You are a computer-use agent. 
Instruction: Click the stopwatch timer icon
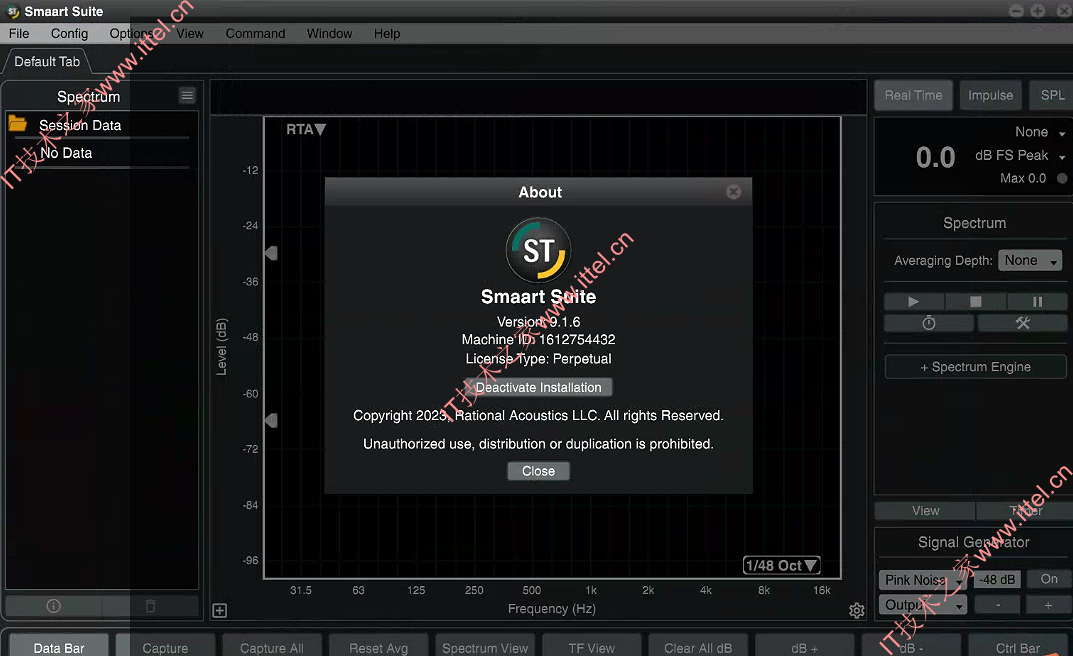(929, 323)
